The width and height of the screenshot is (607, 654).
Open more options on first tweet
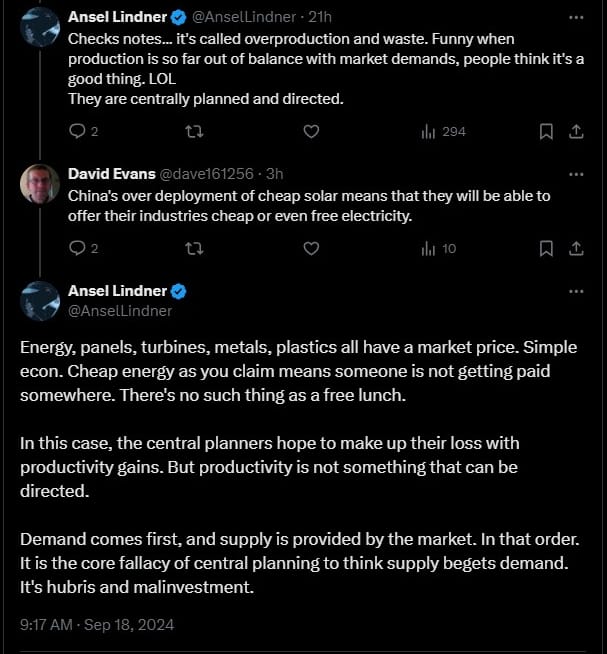pos(576,17)
